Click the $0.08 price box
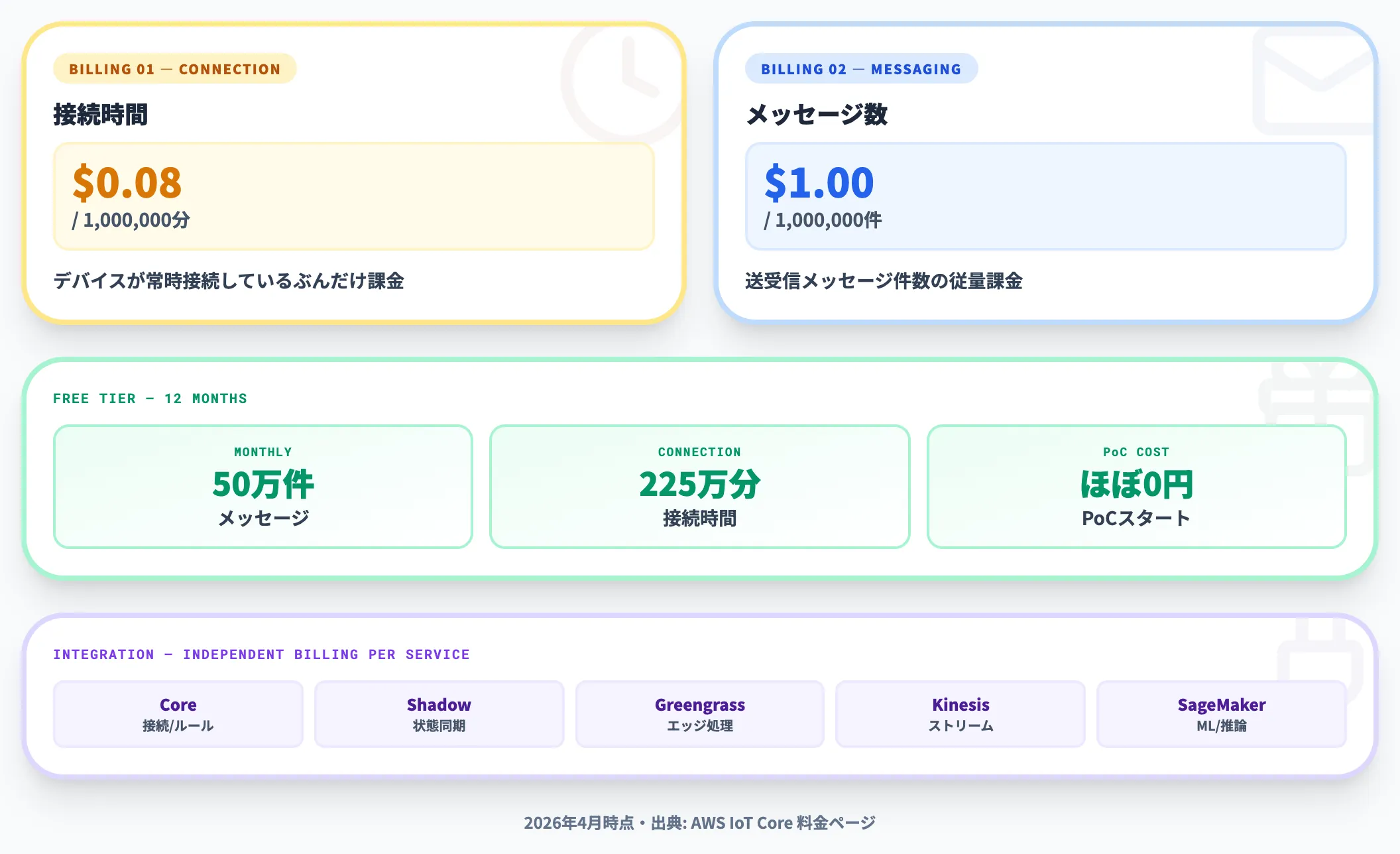Image resolution: width=1400 pixels, height=854 pixels. (353, 196)
